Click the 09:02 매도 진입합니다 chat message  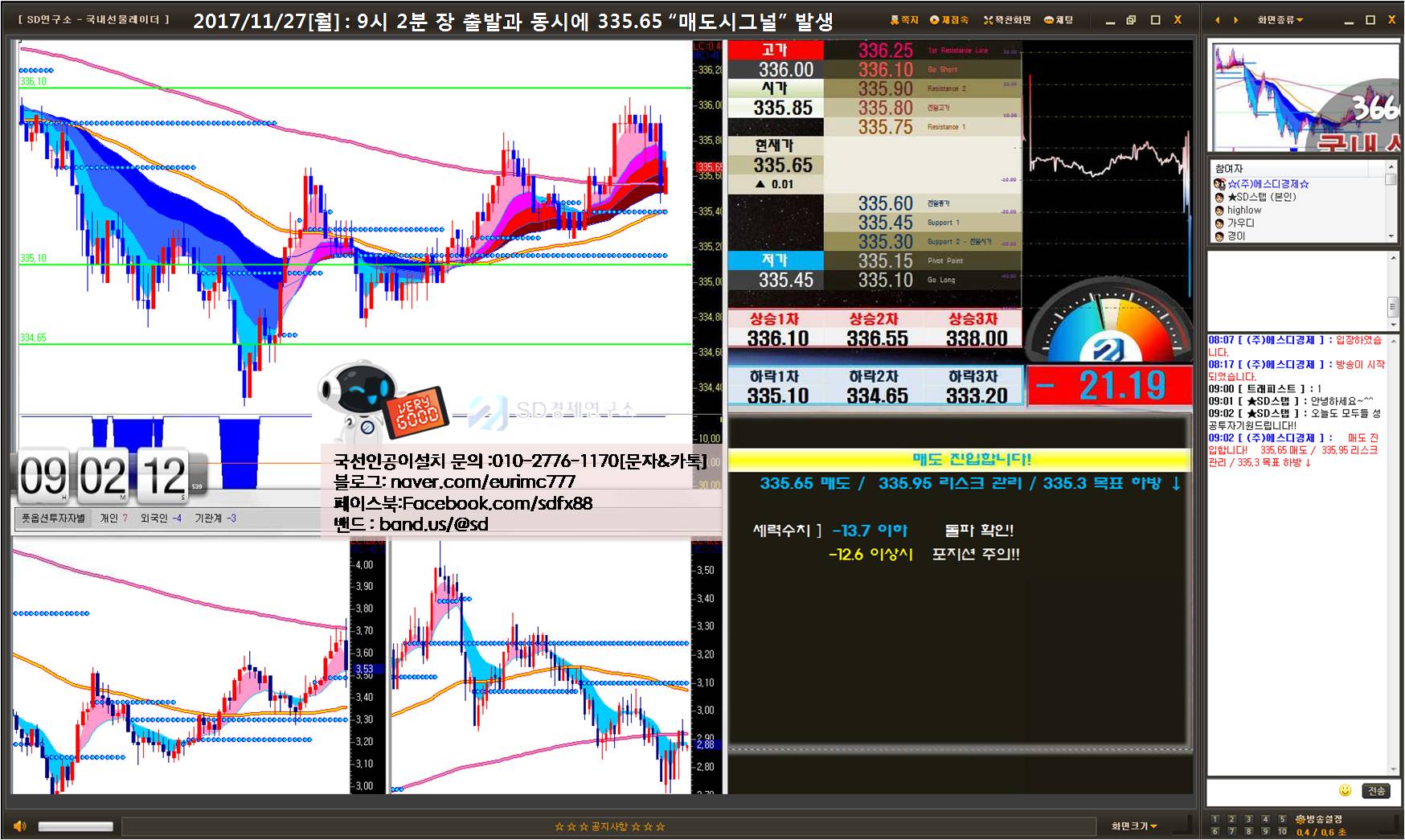1295,450
